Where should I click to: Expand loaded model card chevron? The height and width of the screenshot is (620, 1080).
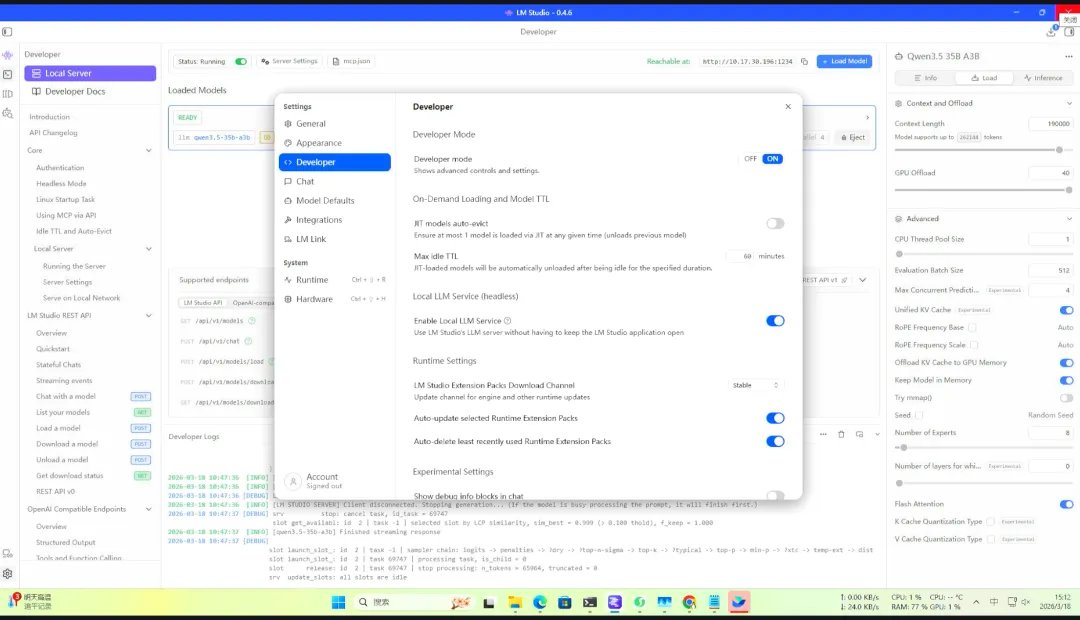tap(867, 118)
